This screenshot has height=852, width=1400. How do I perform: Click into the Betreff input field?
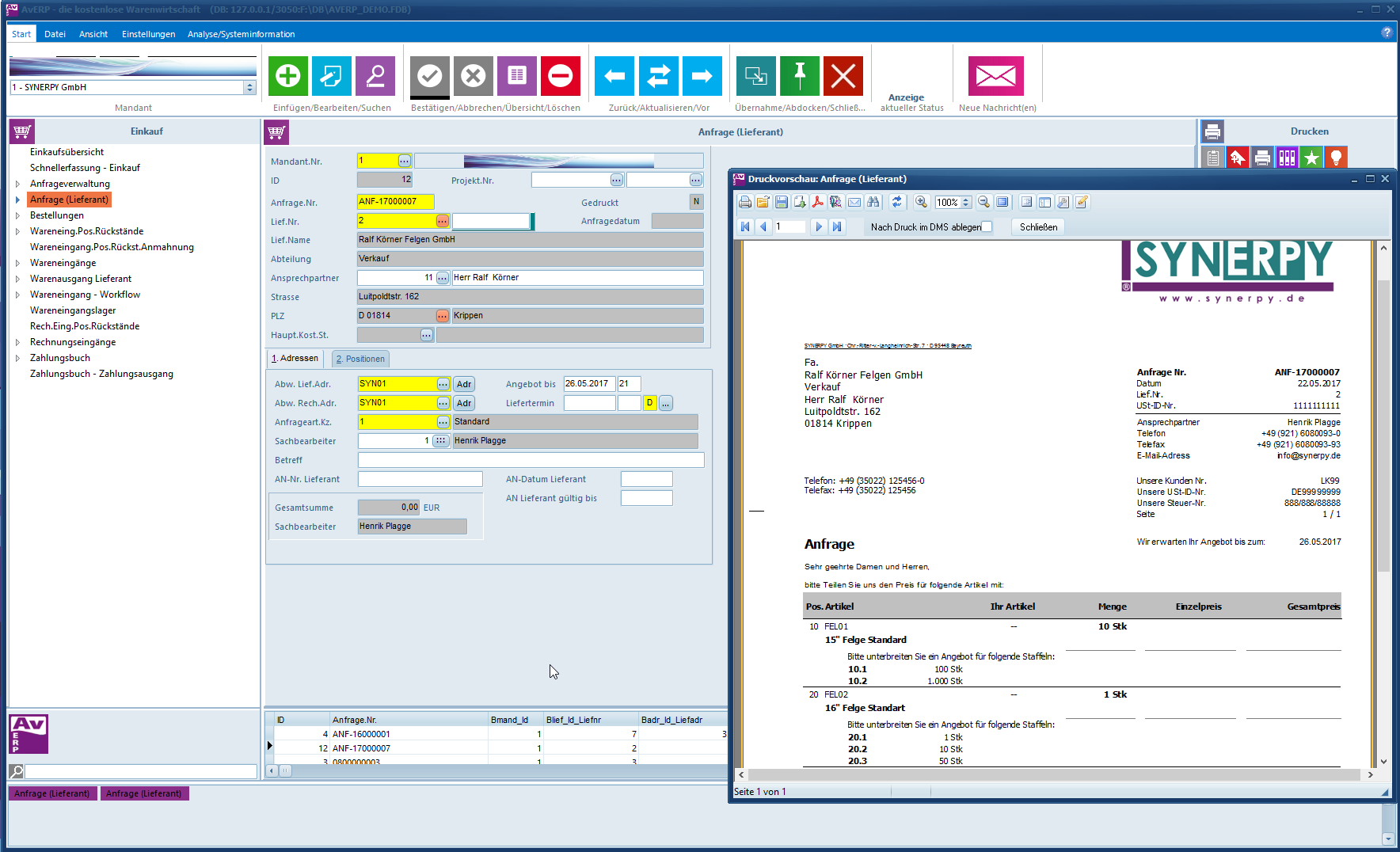click(531, 460)
